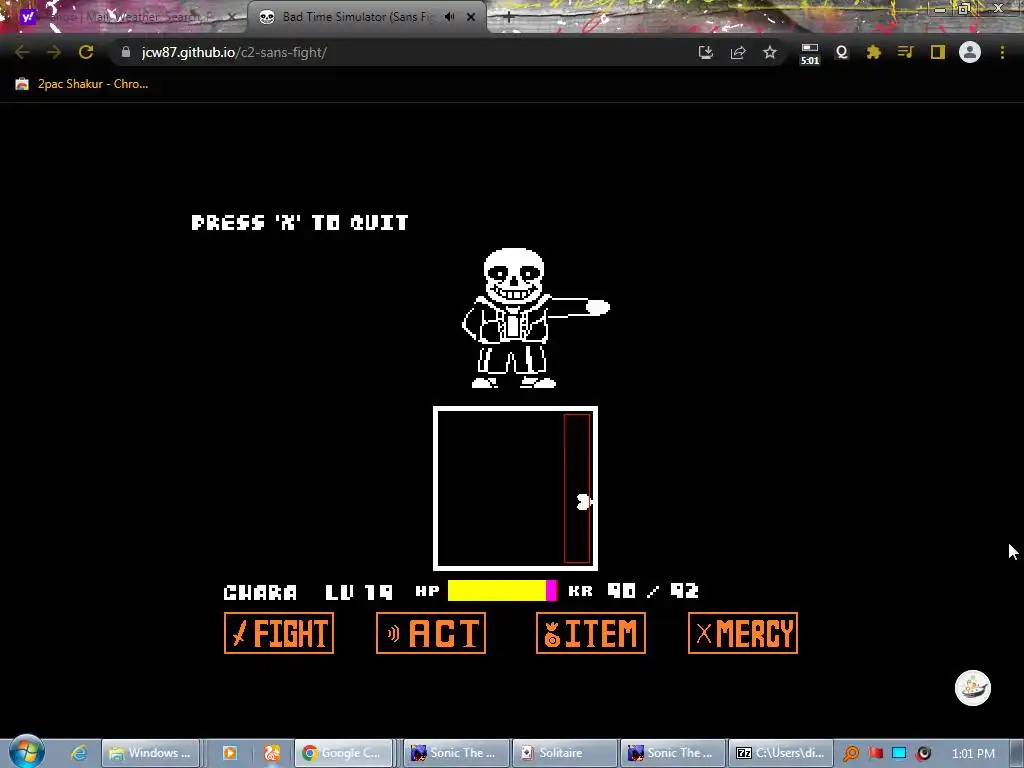
Task: Open the 2pac Shakur bookmark
Action: pos(82,84)
